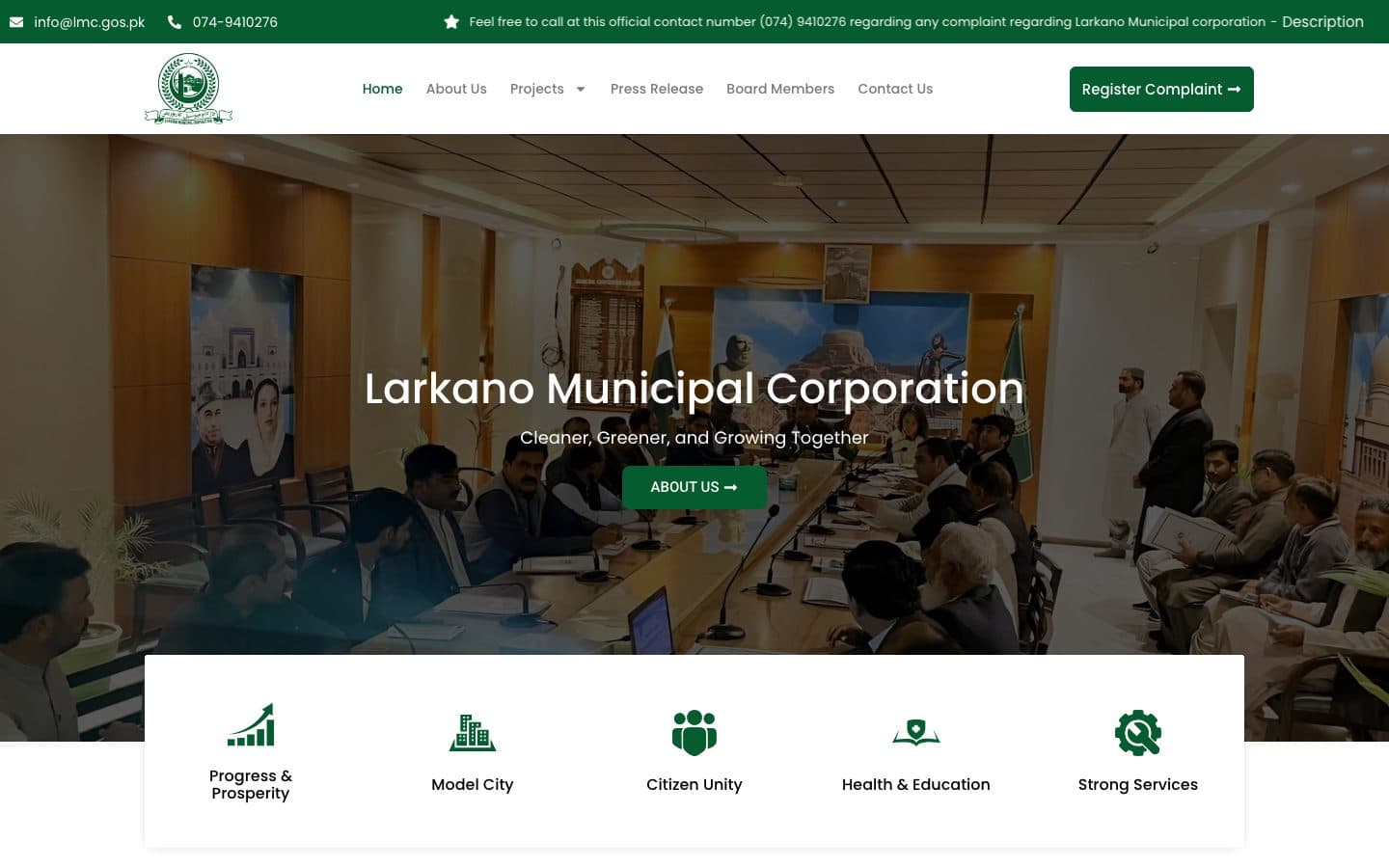
Task: Click the Larkano Municipal Corporation hero heading
Action: pos(694,389)
